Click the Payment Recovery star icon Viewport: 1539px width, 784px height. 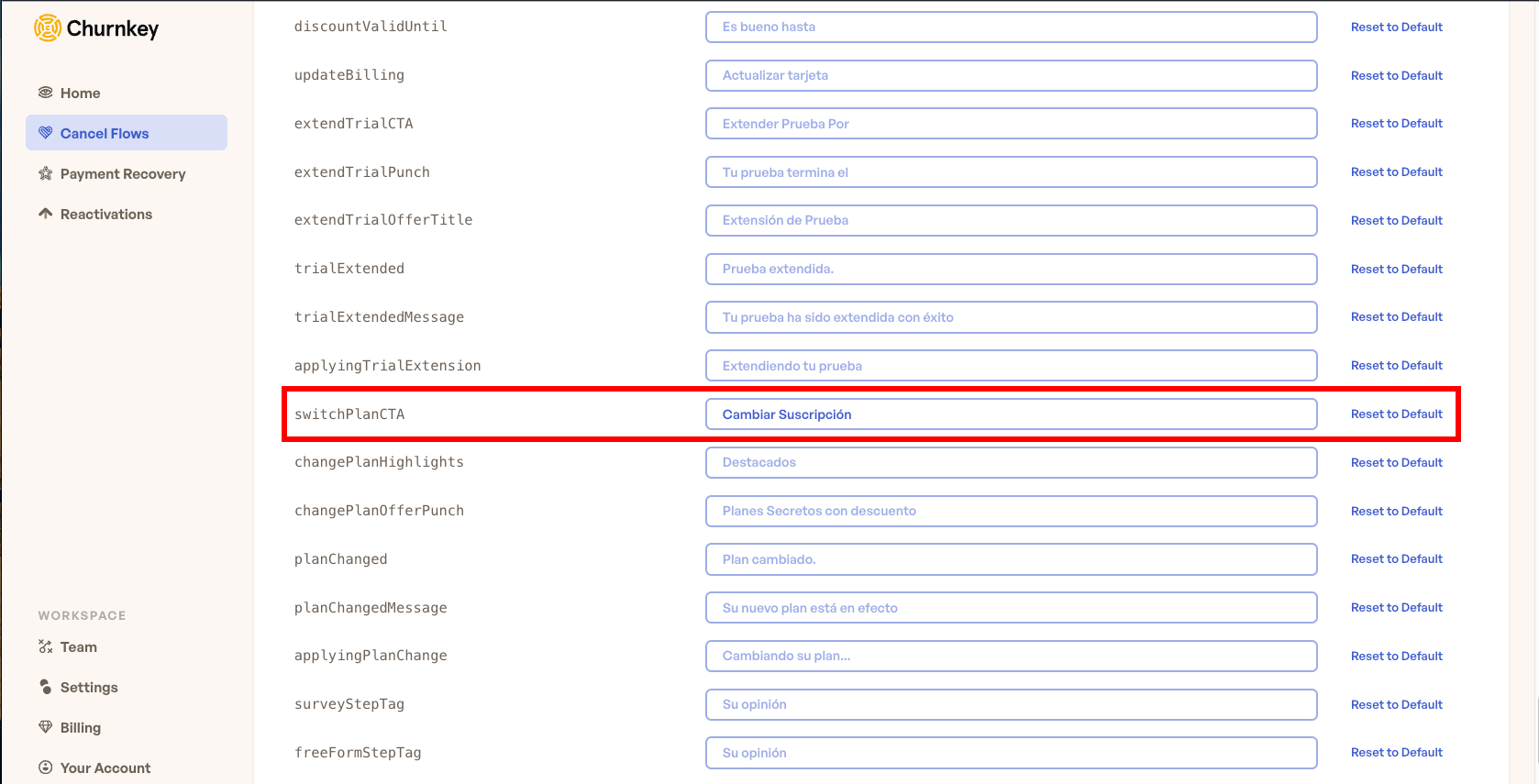point(45,173)
